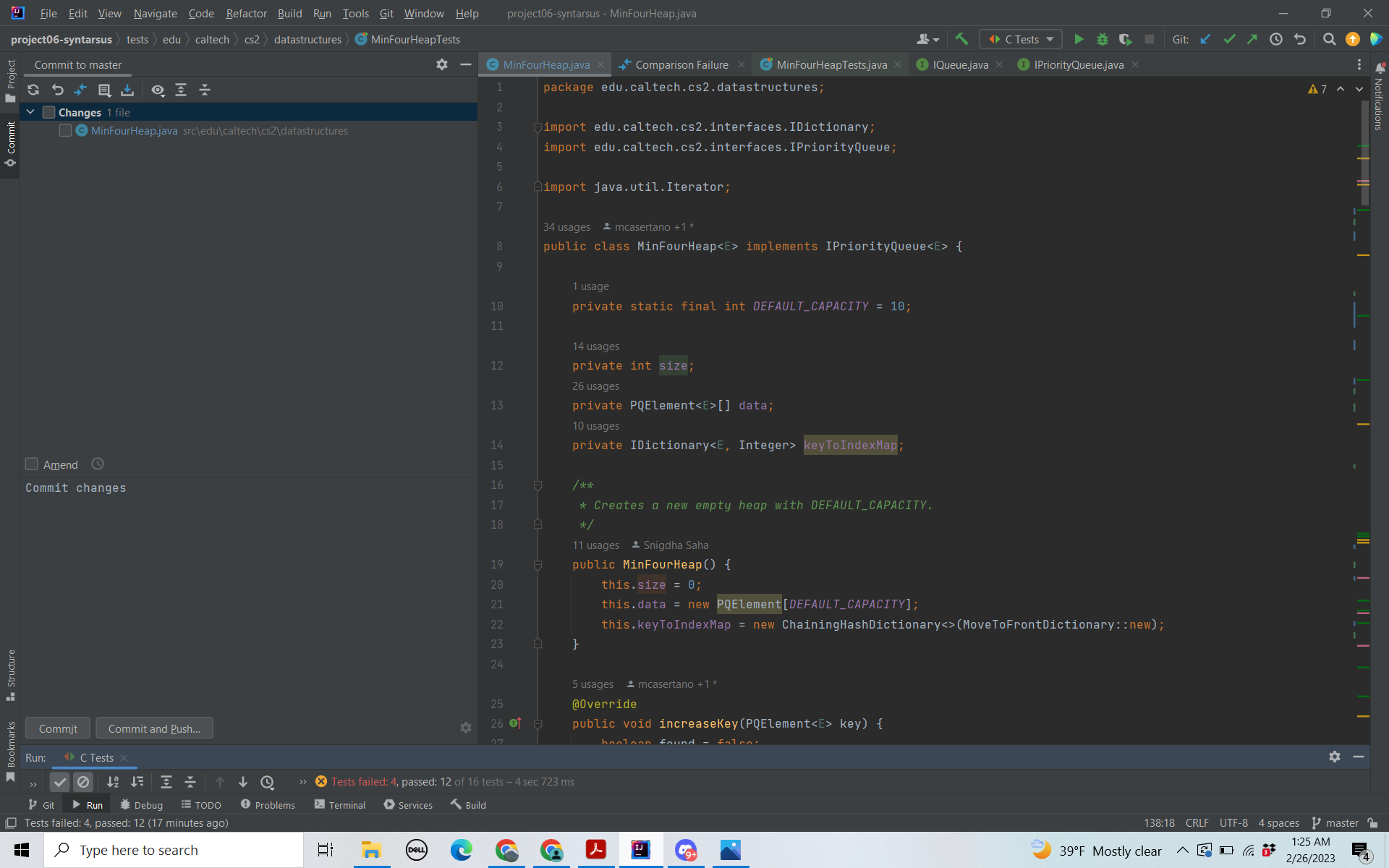Click the Rollback icon in the Commit toolbar

[x=57, y=90]
